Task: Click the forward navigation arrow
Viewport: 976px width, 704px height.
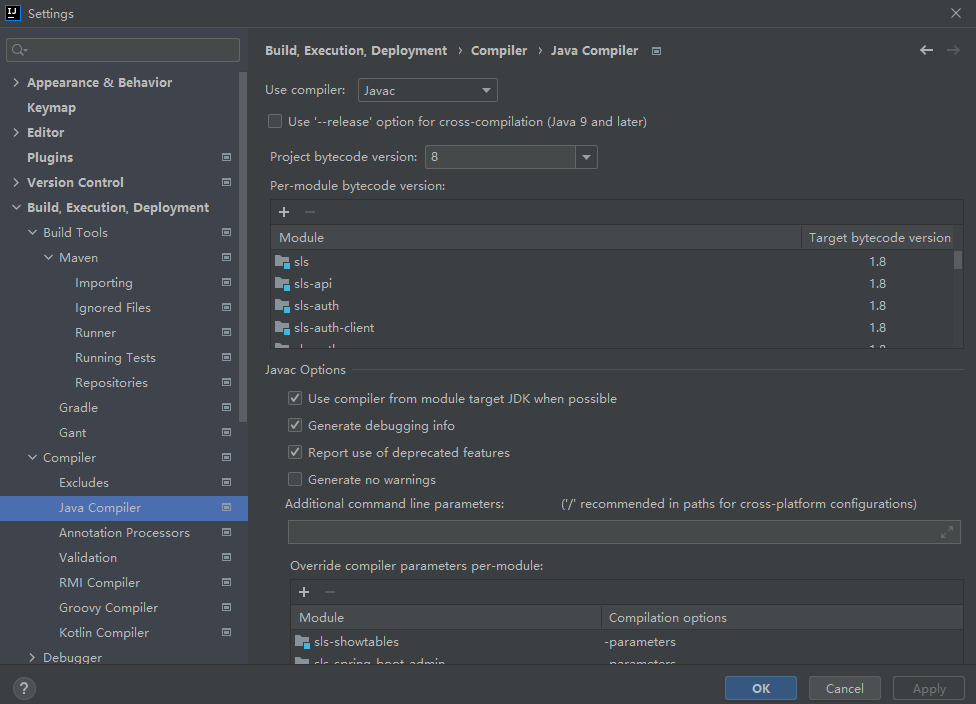Action: click(953, 50)
